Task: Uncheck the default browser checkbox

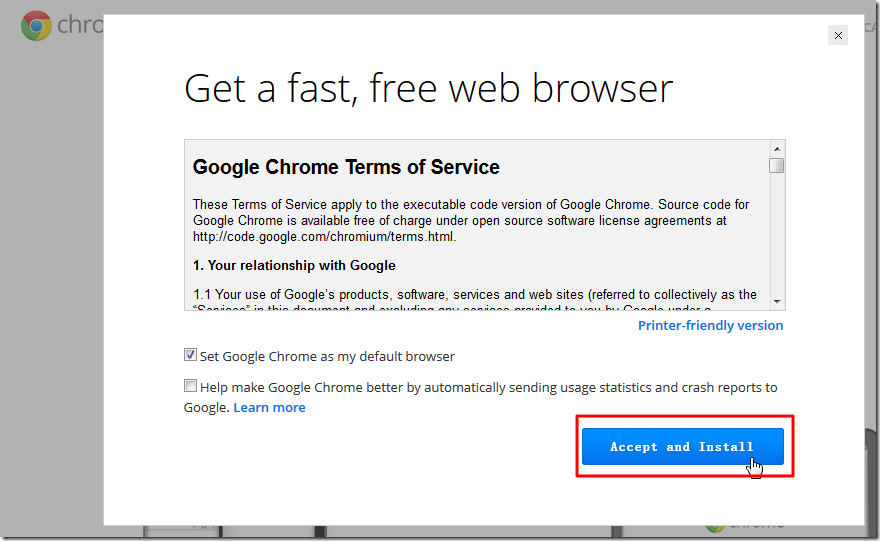Action: click(x=190, y=355)
